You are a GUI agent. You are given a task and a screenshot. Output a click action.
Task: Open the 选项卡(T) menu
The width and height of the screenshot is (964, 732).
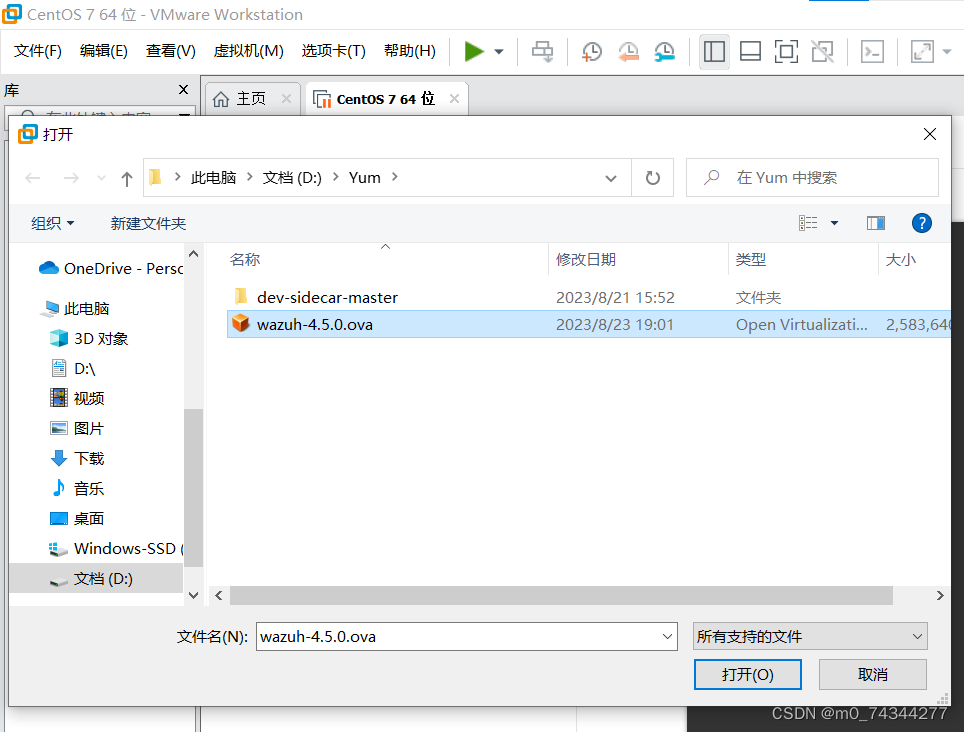pos(333,51)
